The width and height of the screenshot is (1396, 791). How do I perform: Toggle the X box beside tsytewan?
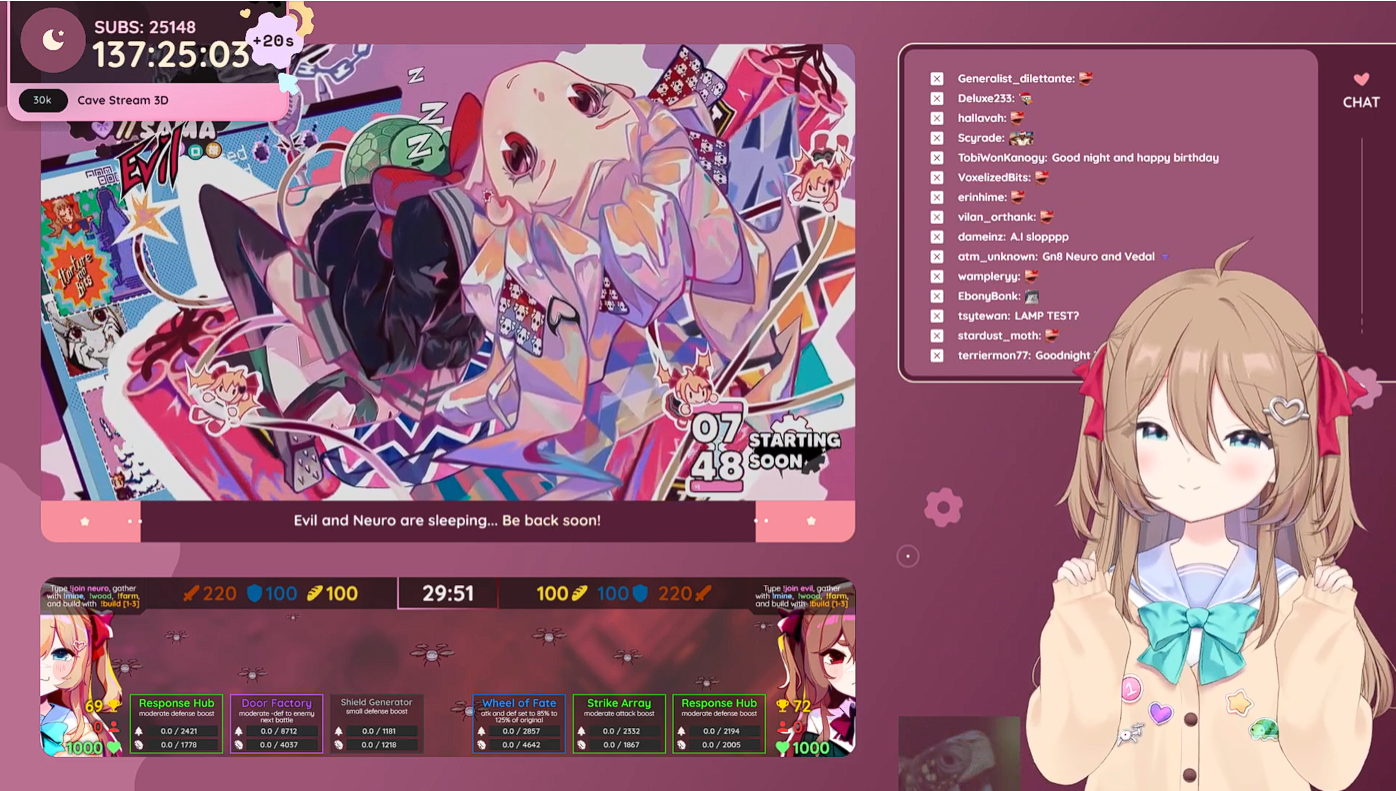click(x=937, y=316)
